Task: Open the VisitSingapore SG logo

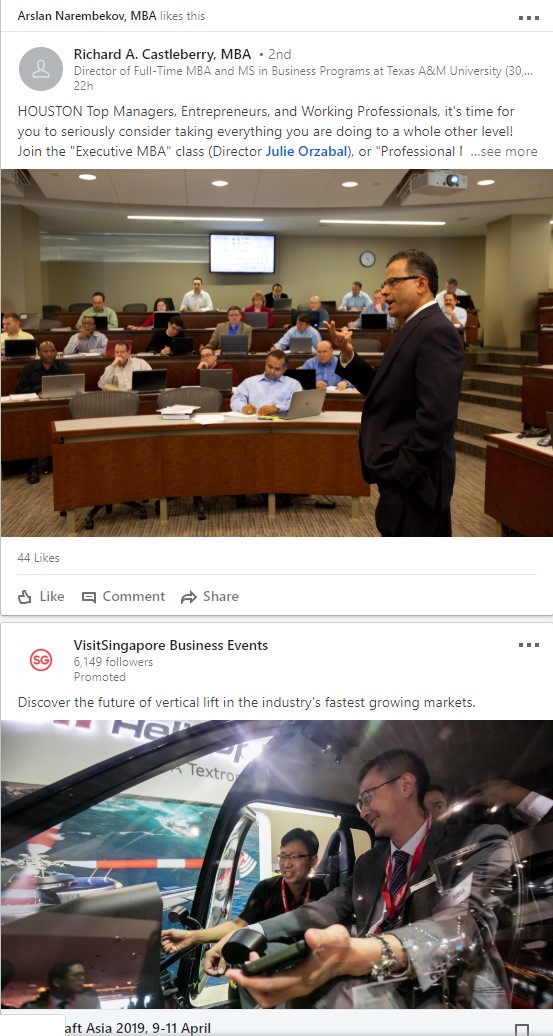Action: [x=41, y=660]
